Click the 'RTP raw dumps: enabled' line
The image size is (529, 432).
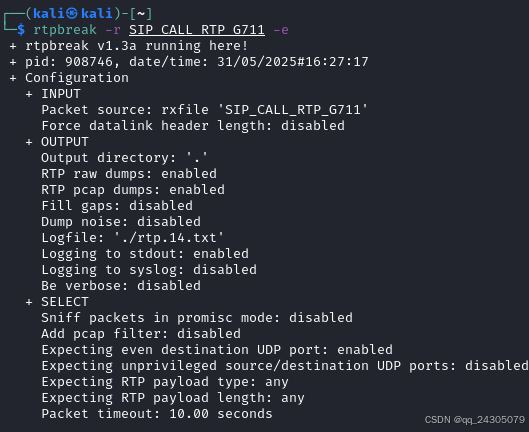pos(129,174)
